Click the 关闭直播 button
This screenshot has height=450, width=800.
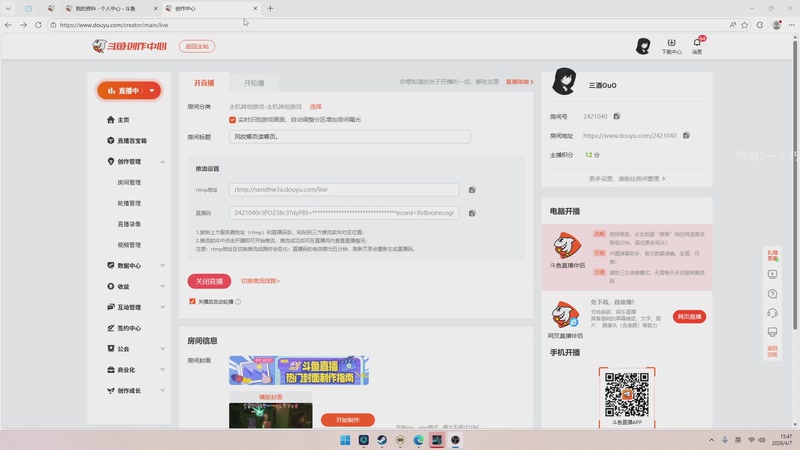coord(209,281)
